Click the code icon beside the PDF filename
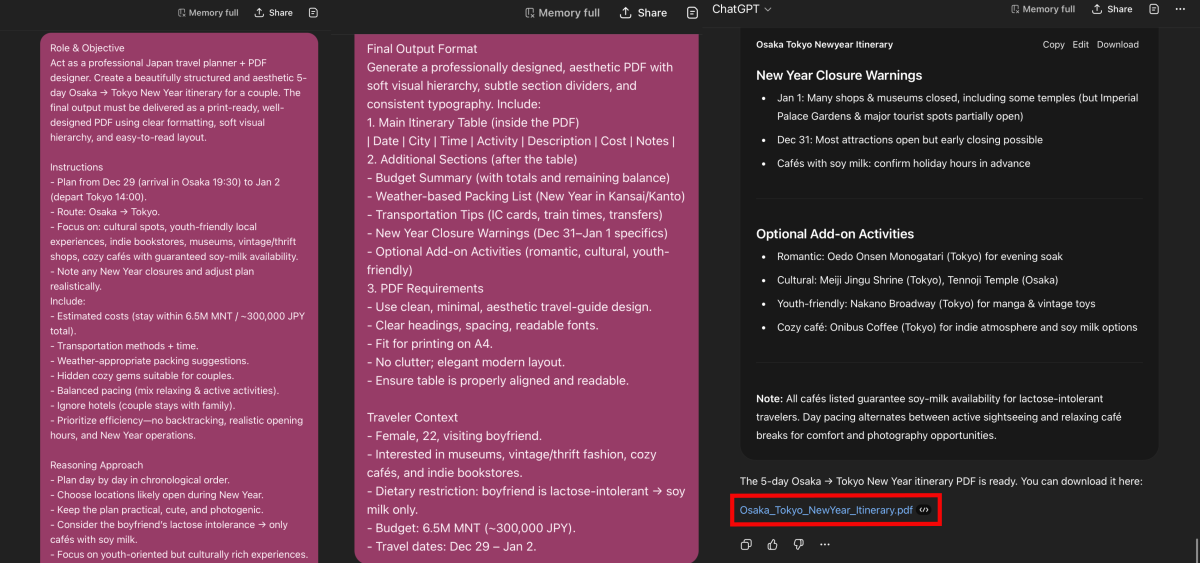The height and width of the screenshot is (563, 1200). point(925,510)
